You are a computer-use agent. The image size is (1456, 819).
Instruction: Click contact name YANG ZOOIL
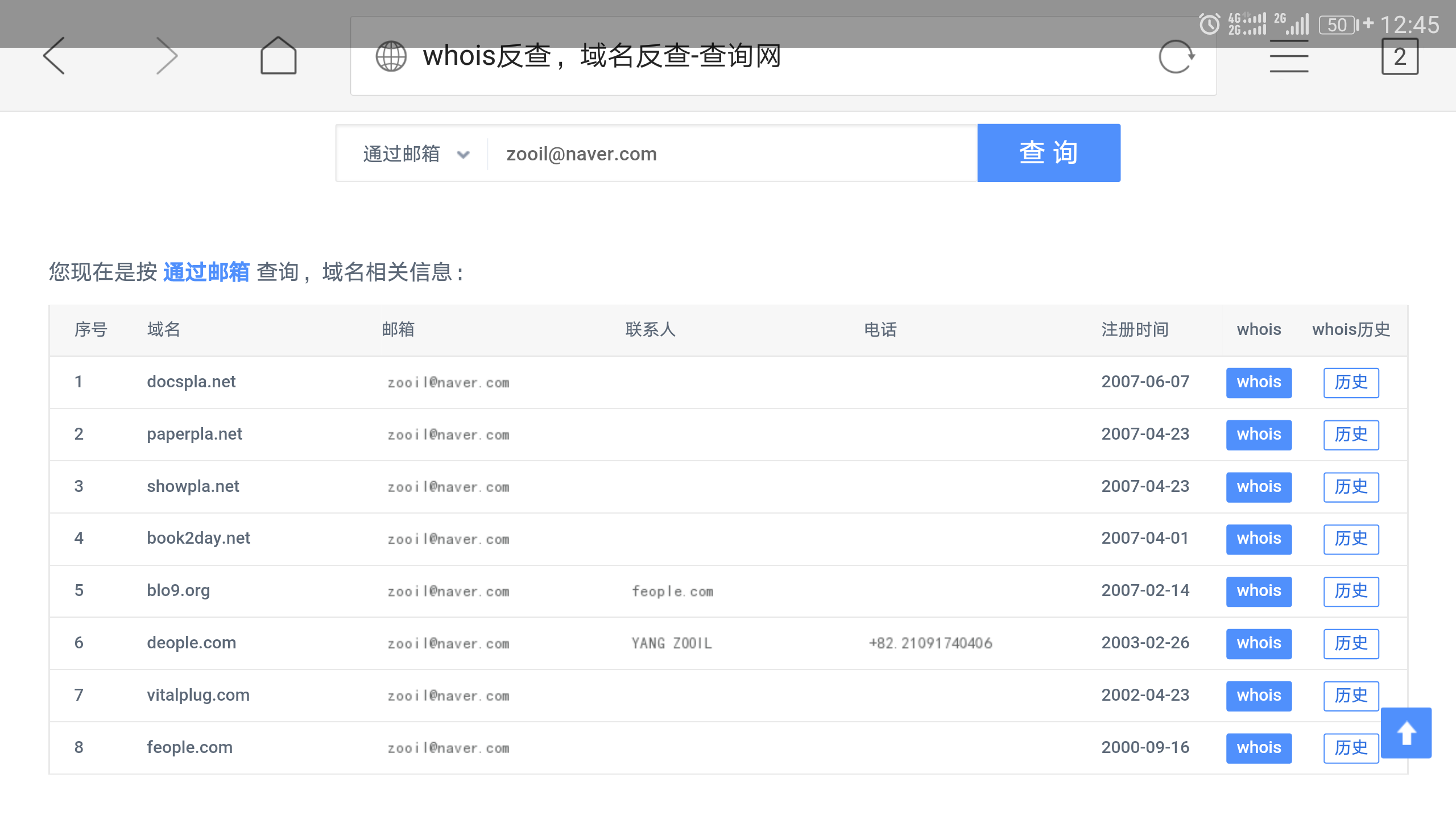[x=672, y=643]
